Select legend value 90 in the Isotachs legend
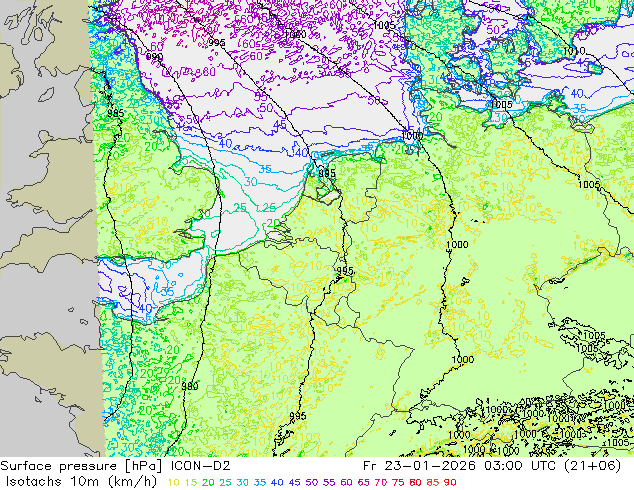The width and height of the screenshot is (634, 490). pos(450,482)
